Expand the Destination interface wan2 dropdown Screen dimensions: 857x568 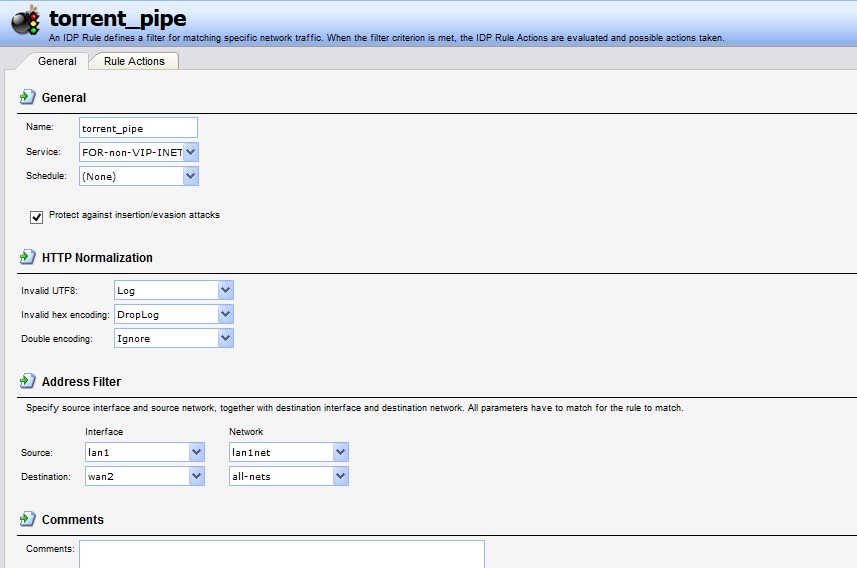pyautogui.click(x=196, y=476)
